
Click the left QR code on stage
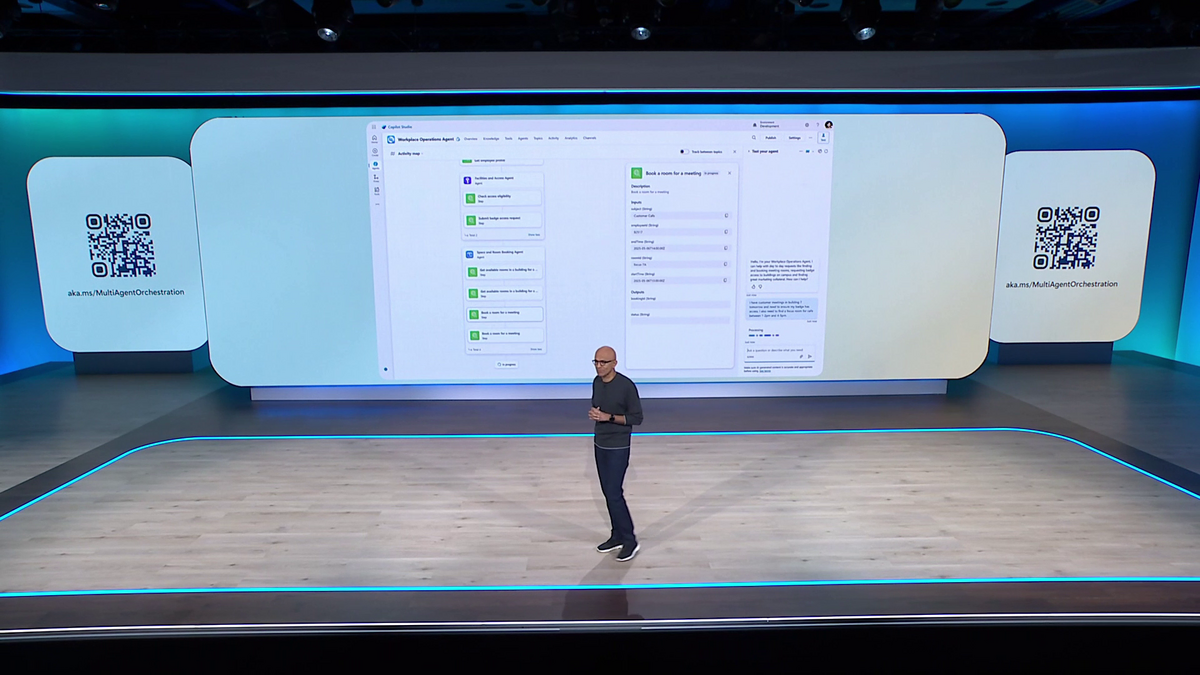click(119, 245)
